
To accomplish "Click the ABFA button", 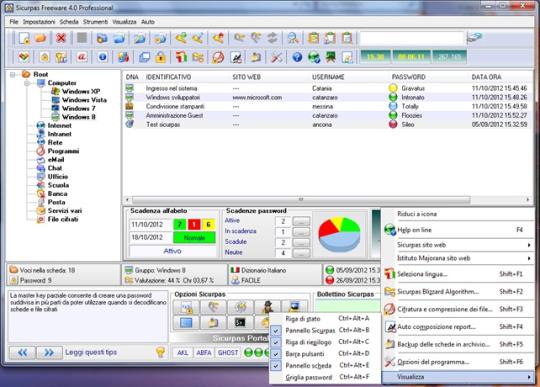I will coord(204,352).
